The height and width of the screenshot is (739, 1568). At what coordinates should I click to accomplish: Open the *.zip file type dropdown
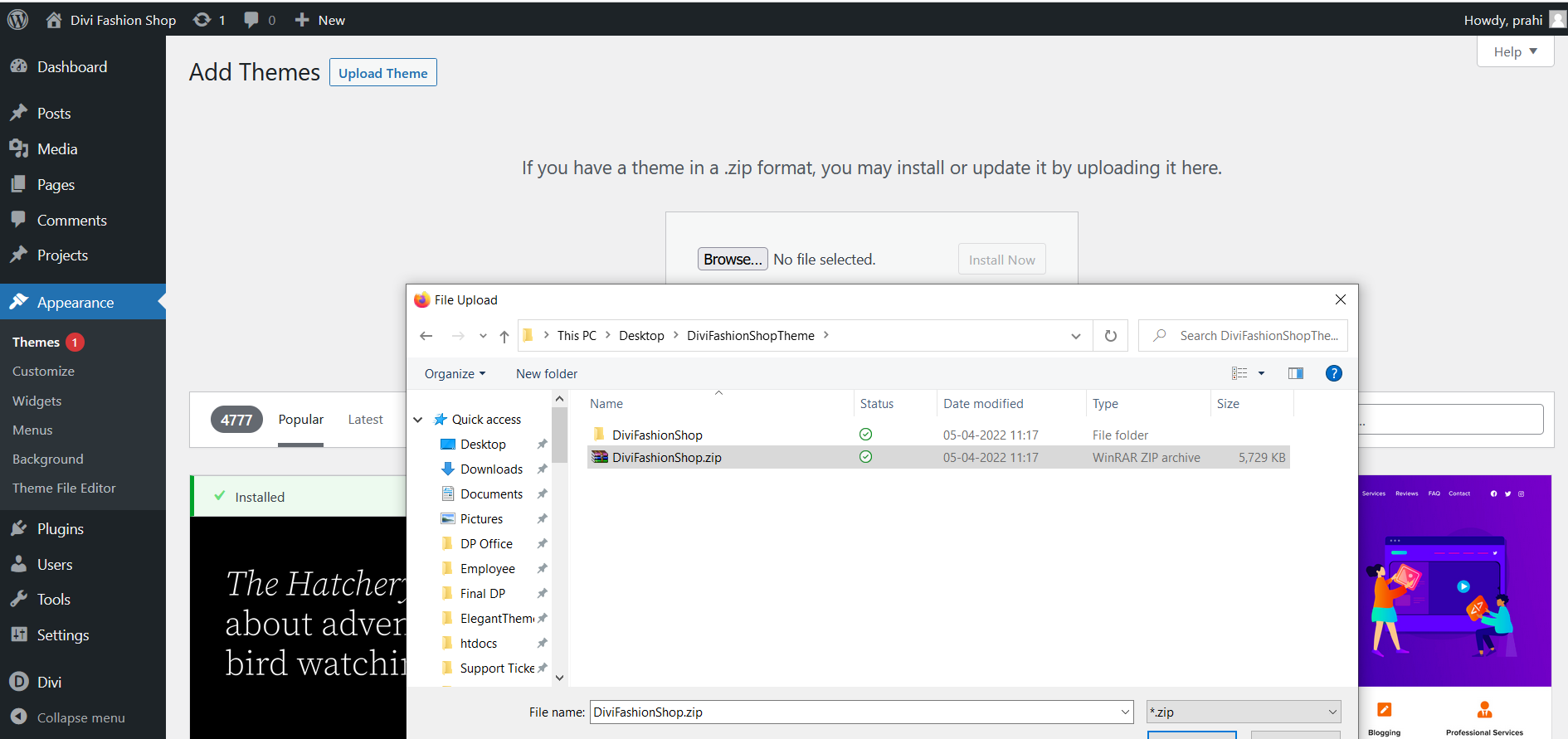coord(1244,712)
